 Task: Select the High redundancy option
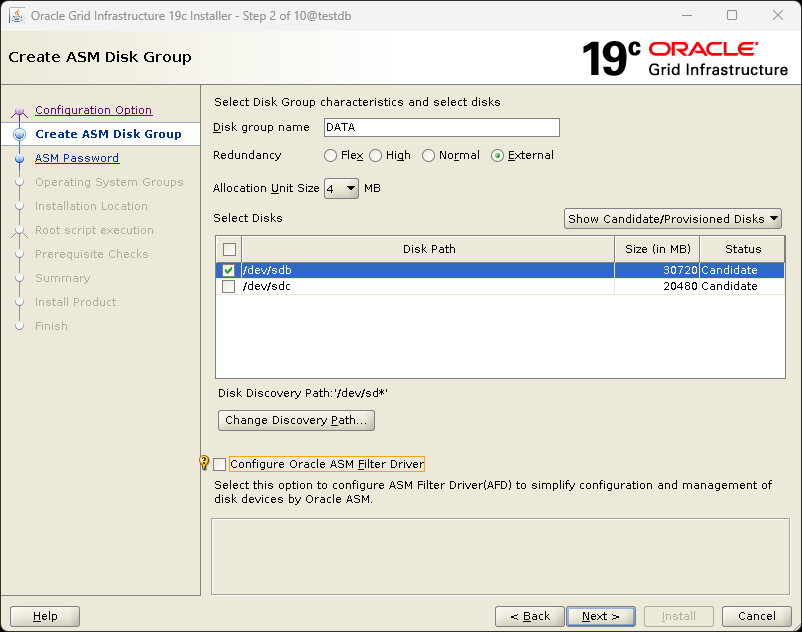[375, 155]
